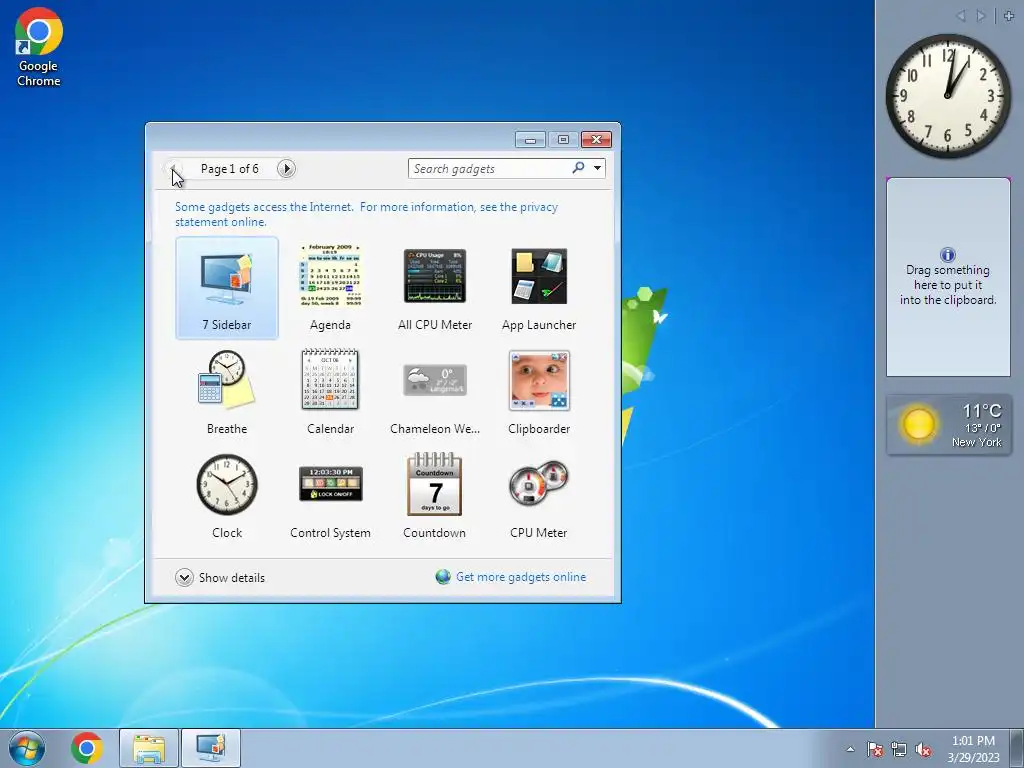Select the App Launcher gadget
Image resolution: width=1024 pixels, height=768 pixels.
click(x=539, y=288)
